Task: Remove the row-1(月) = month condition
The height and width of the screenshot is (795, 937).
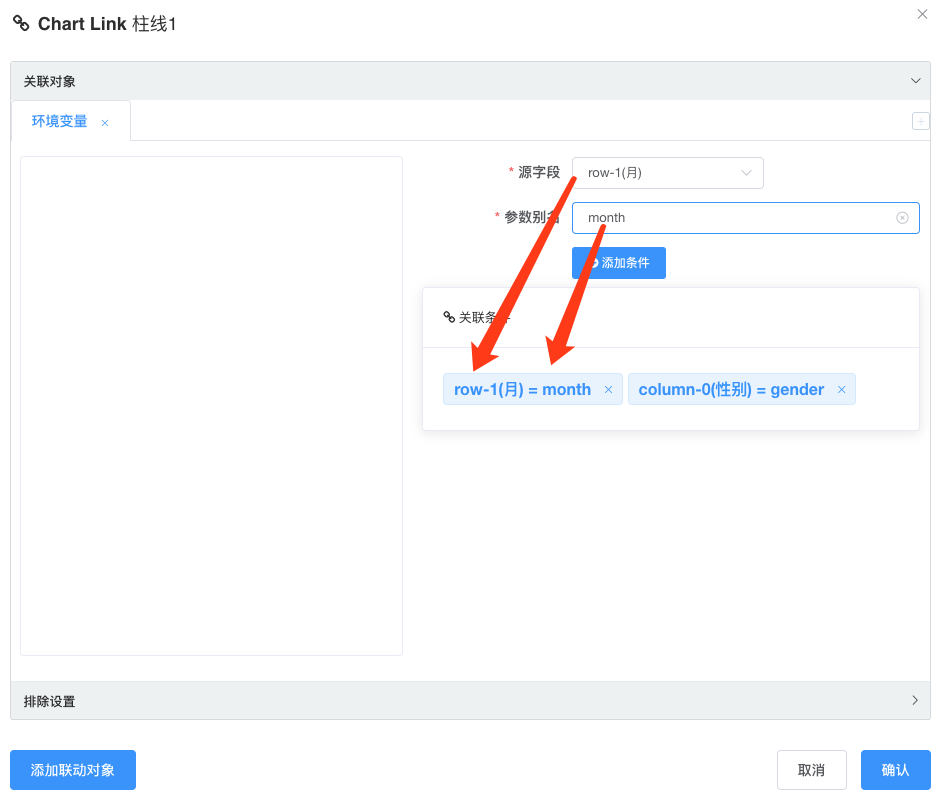Action: pyautogui.click(x=608, y=390)
